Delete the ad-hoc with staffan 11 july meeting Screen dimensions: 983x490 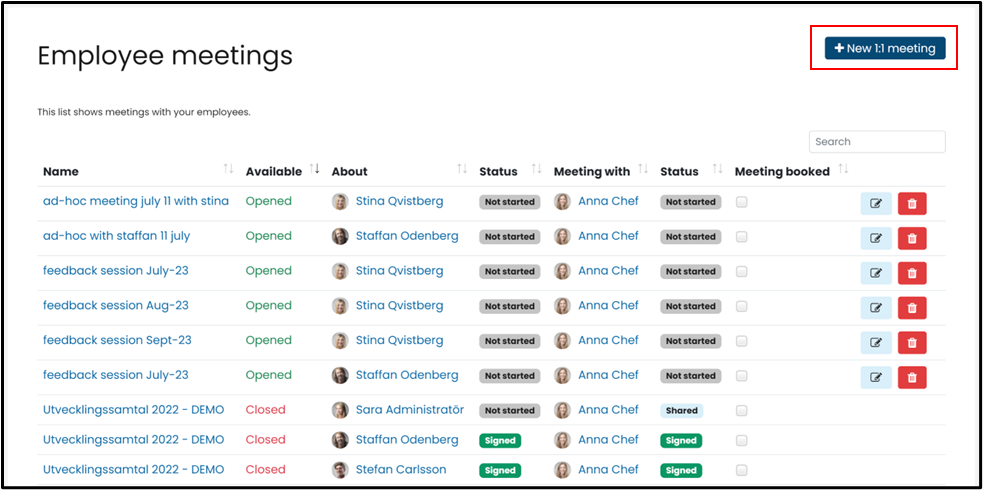[x=912, y=238]
